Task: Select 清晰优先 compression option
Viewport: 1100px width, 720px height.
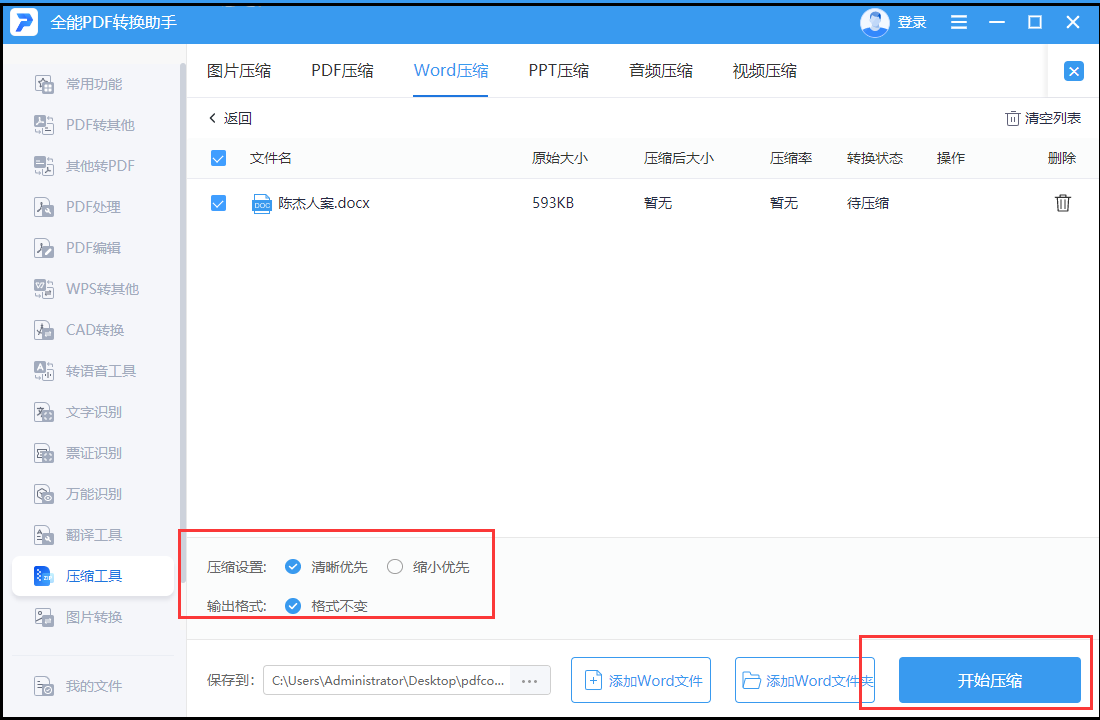Action: (x=326, y=566)
